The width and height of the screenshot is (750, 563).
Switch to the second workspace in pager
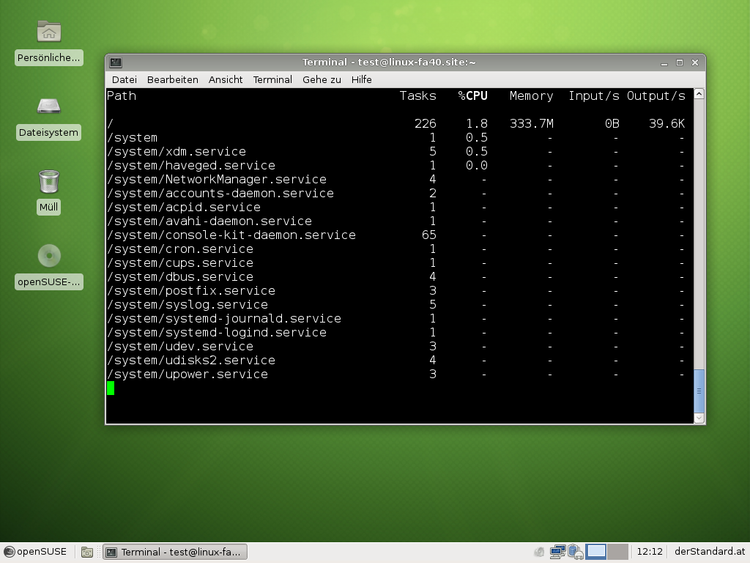(x=618, y=551)
